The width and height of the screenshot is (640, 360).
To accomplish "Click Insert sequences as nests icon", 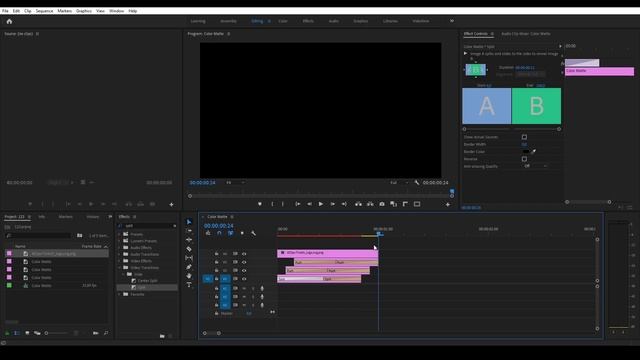I will [208, 233].
